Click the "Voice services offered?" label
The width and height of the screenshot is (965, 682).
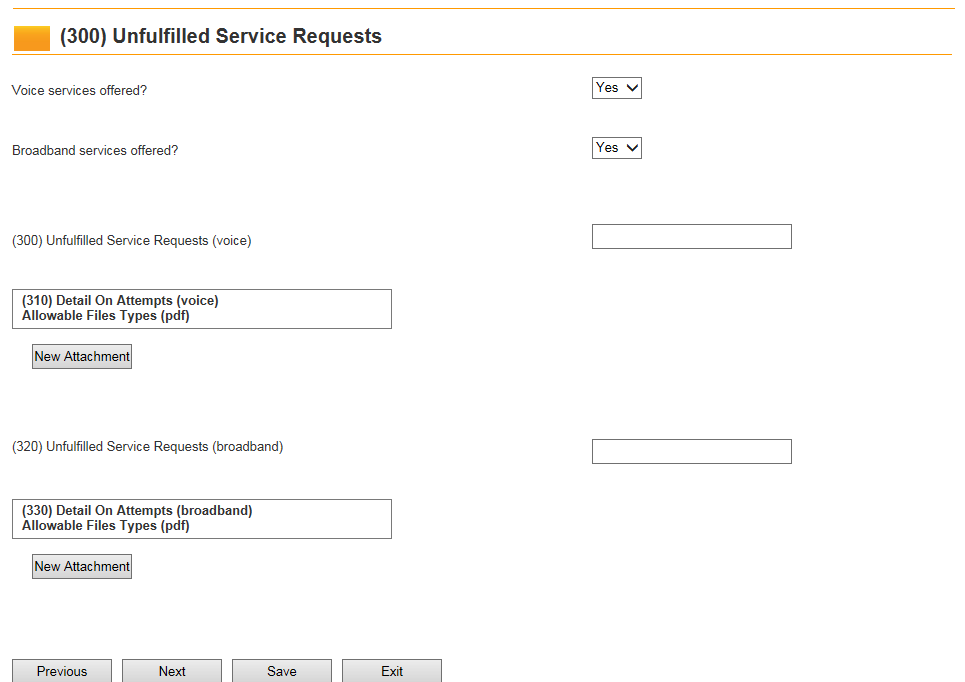point(79,91)
